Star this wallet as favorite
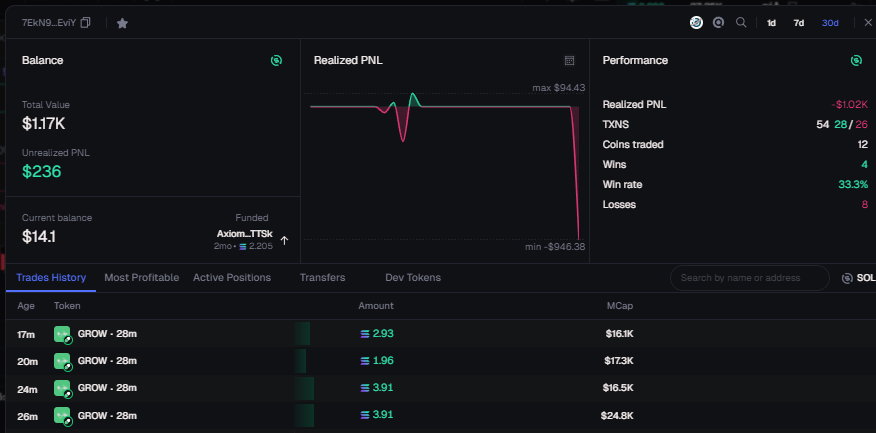Screen dimensions: 876x433 (x=122, y=23)
